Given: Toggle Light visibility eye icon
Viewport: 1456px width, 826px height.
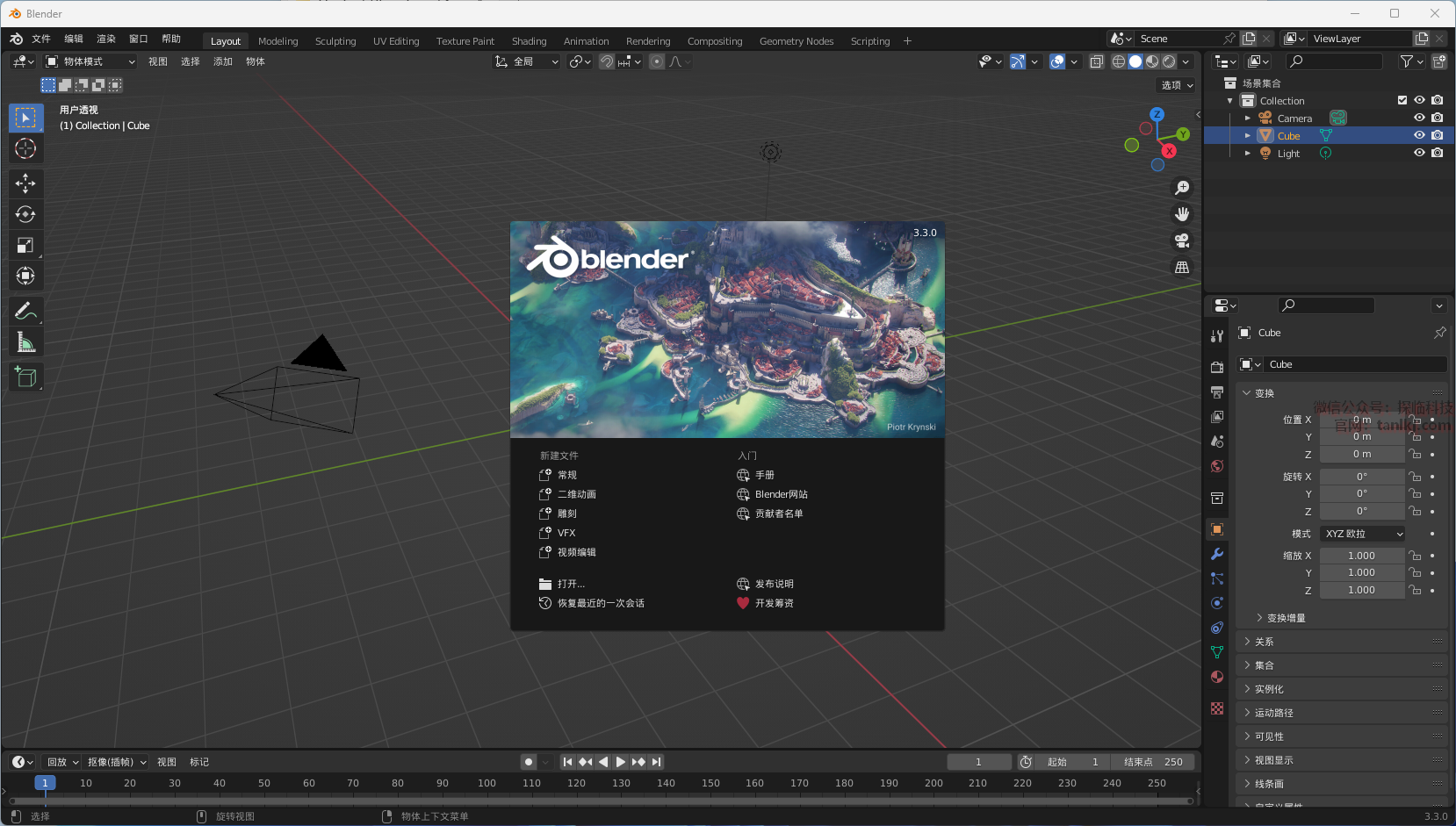Looking at the screenshot, I should (1419, 153).
